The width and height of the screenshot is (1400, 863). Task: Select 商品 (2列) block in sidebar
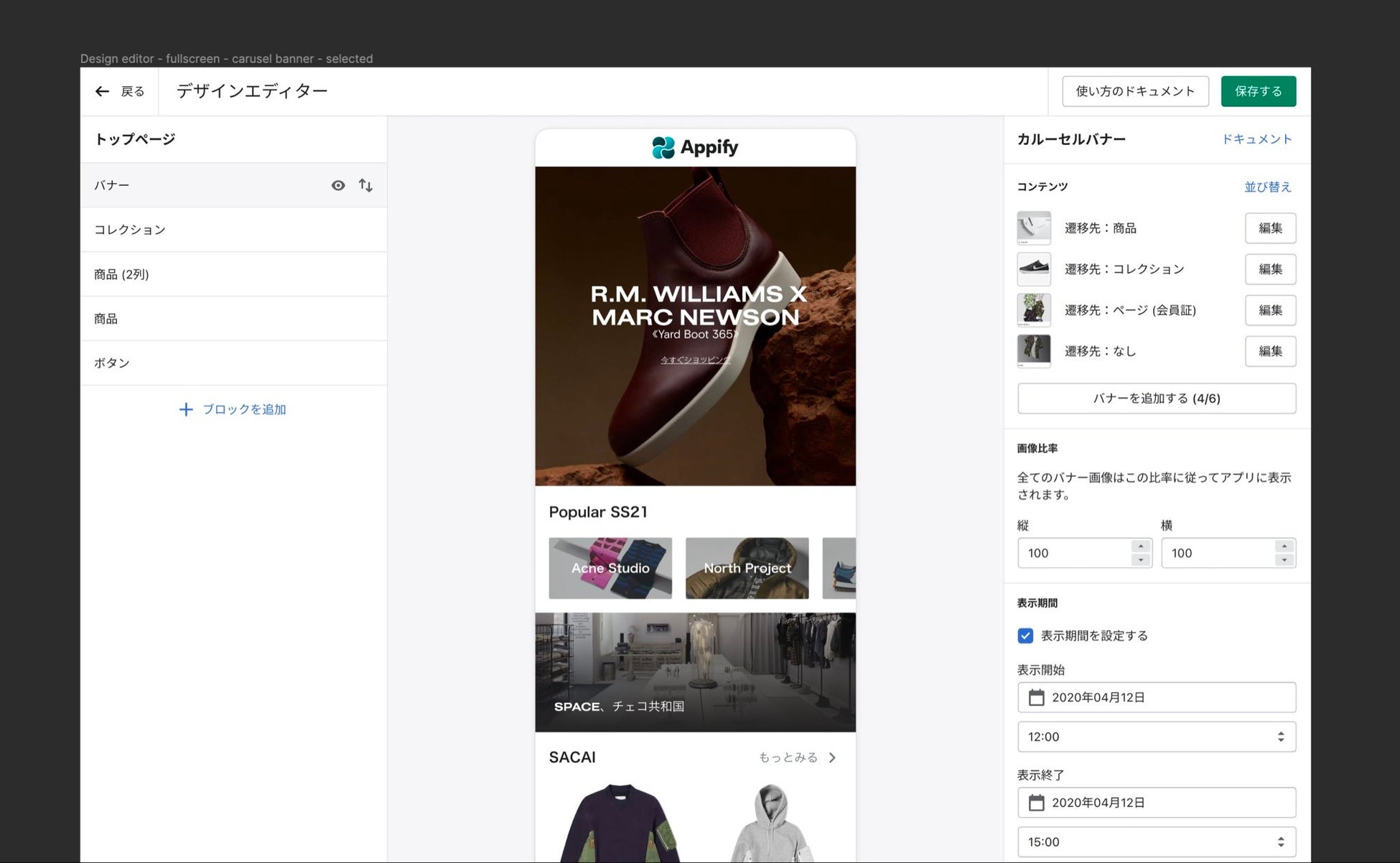pos(233,274)
